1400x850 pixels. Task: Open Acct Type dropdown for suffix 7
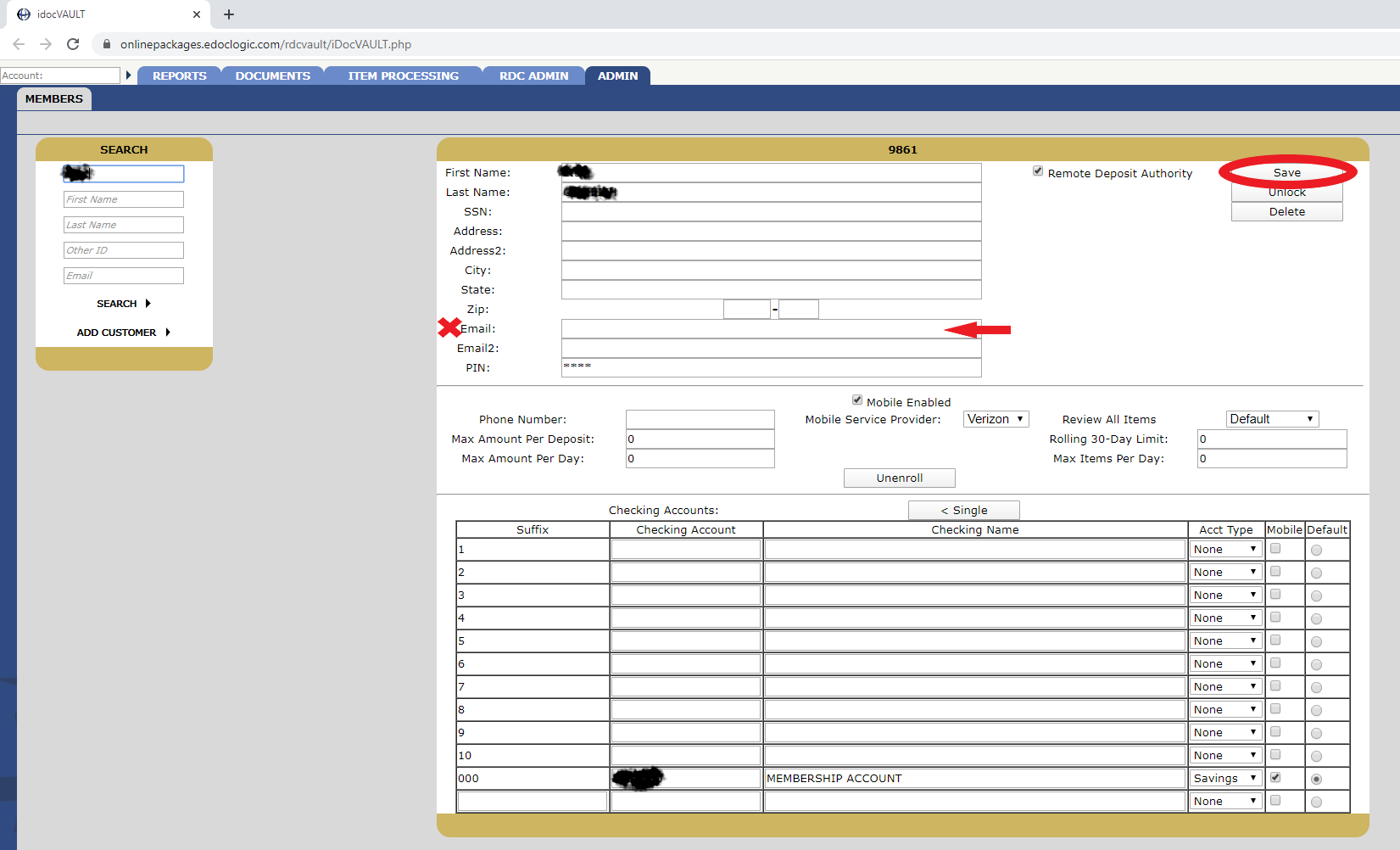1226,687
